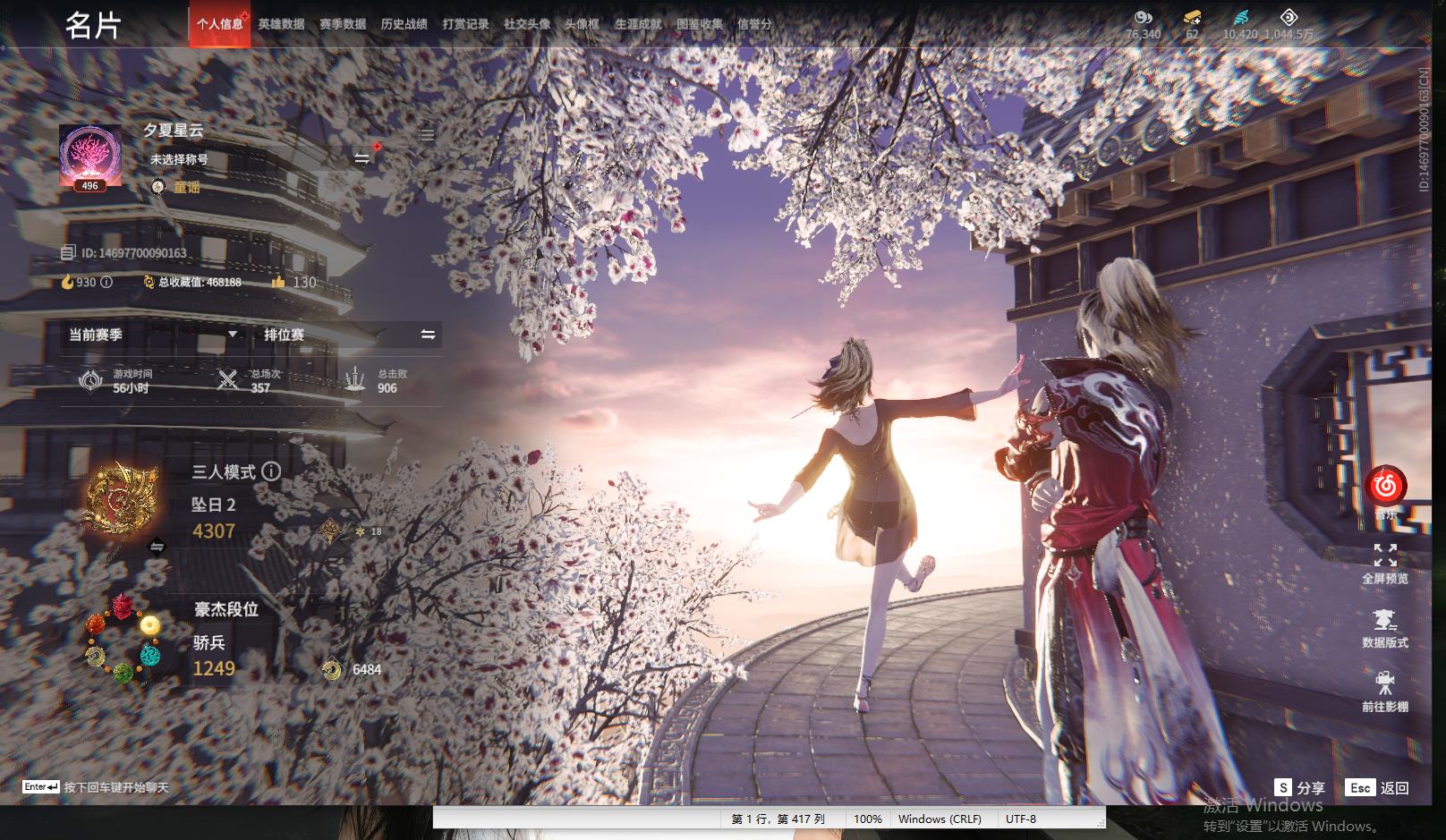Click the 游戏时间 clock icon
The image size is (1446, 840).
coord(90,380)
